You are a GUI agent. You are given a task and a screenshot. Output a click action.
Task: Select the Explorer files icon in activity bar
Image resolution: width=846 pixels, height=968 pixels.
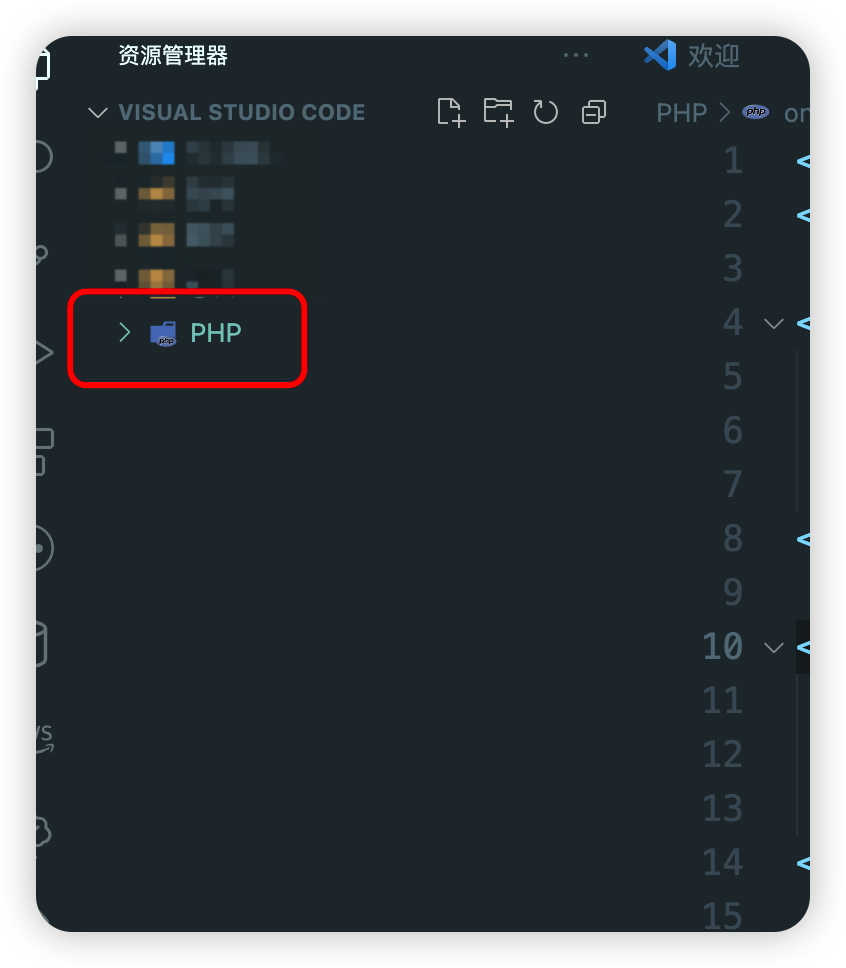(42, 65)
